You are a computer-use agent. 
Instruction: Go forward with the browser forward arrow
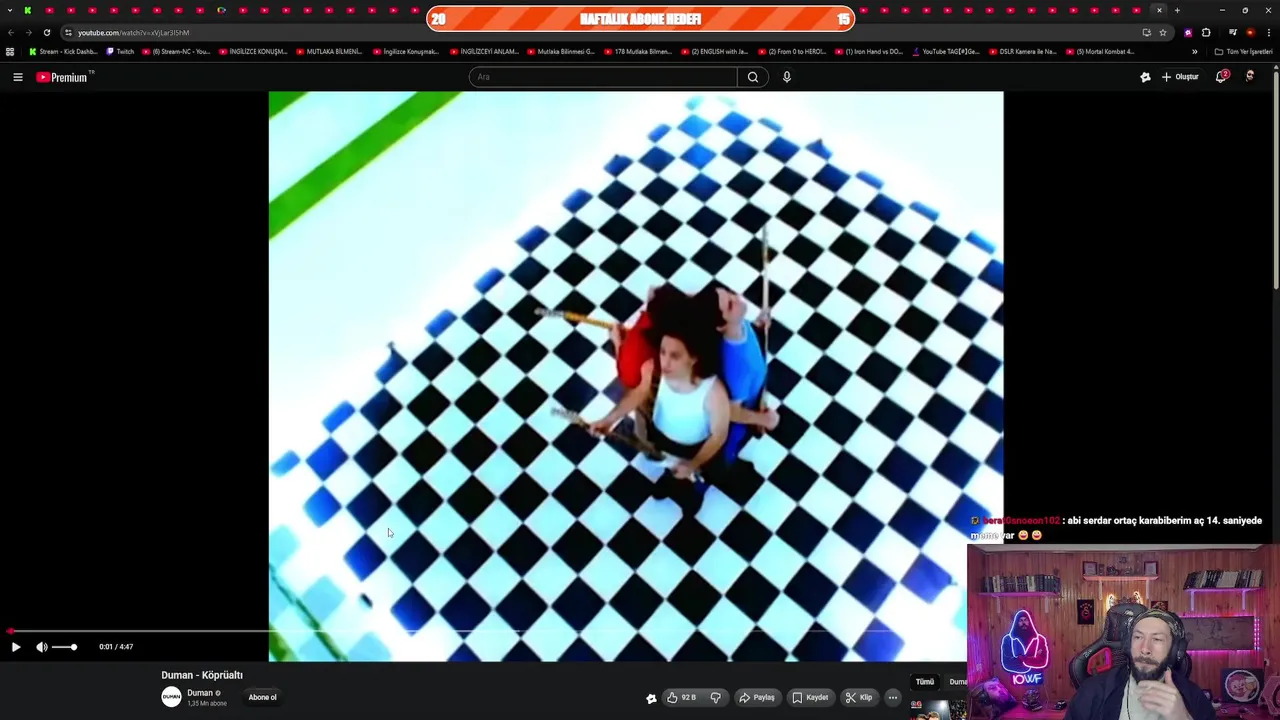(x=28, y=32)
